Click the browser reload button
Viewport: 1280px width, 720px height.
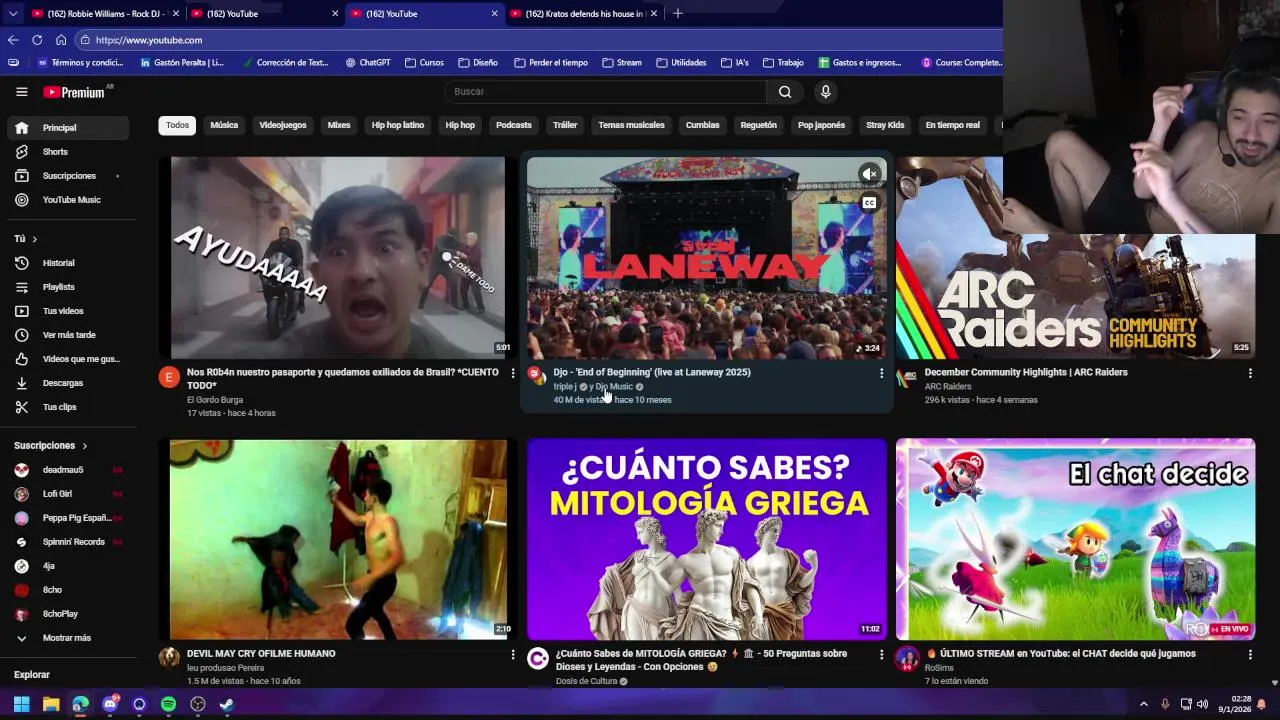tap(37, 40)
